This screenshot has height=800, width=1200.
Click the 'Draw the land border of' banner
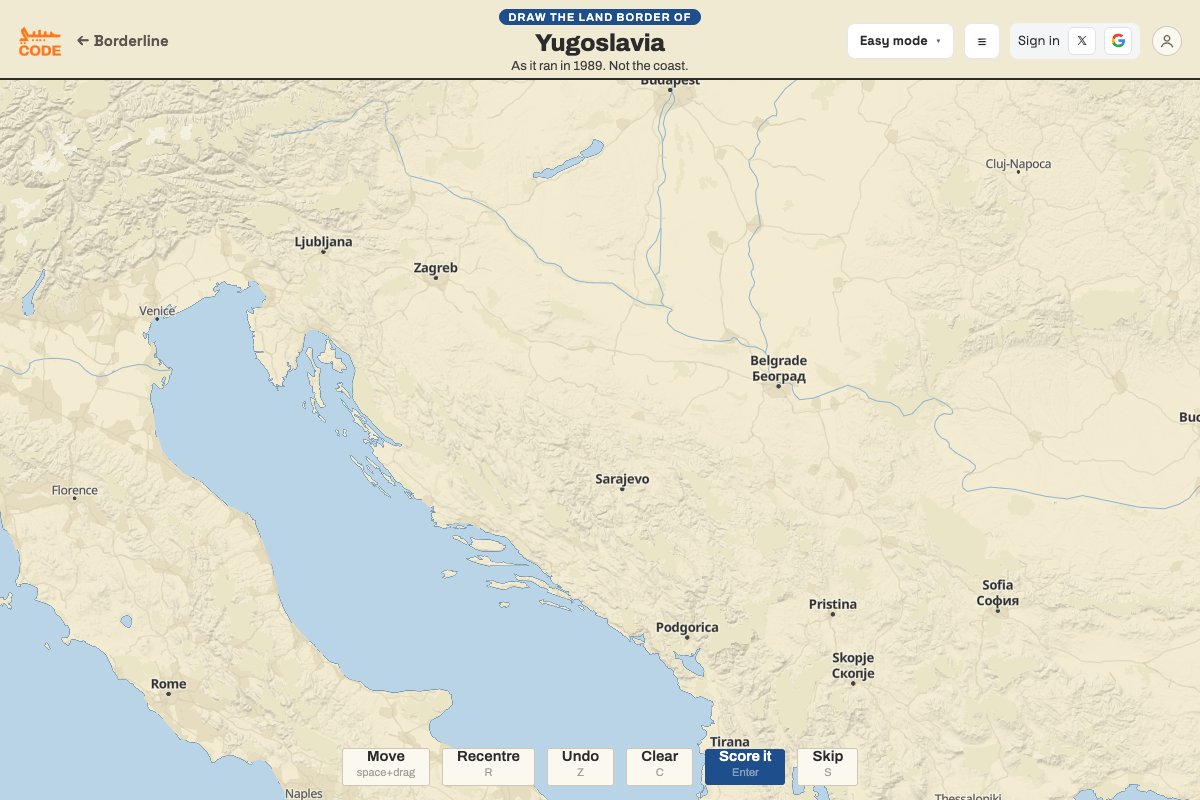[x=600, y=17]
